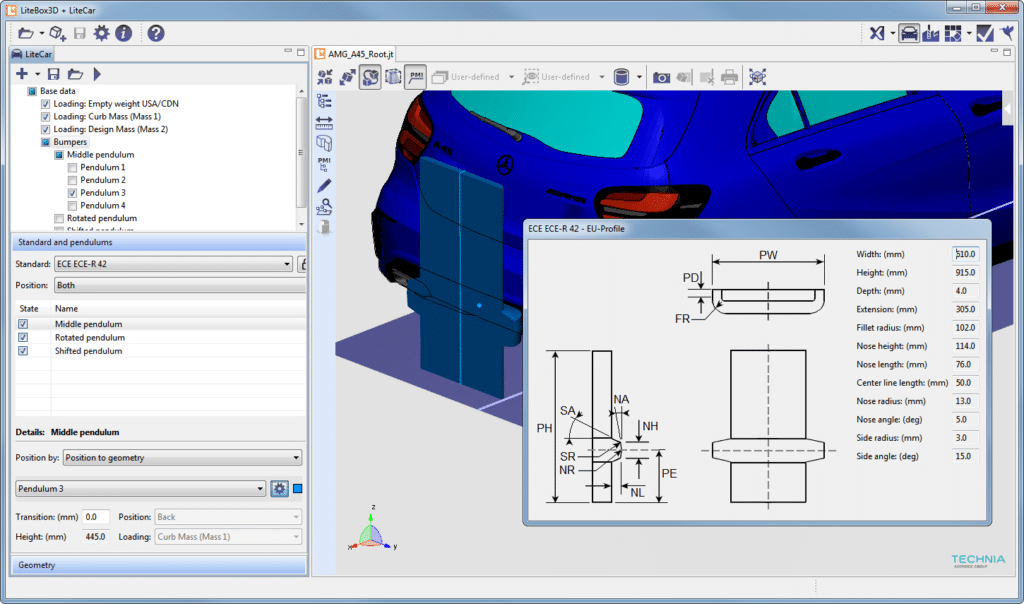This screenshot has height=604, width=1024.
Task: Click the cylinder render style icon
Action: [x=622, y=77]
